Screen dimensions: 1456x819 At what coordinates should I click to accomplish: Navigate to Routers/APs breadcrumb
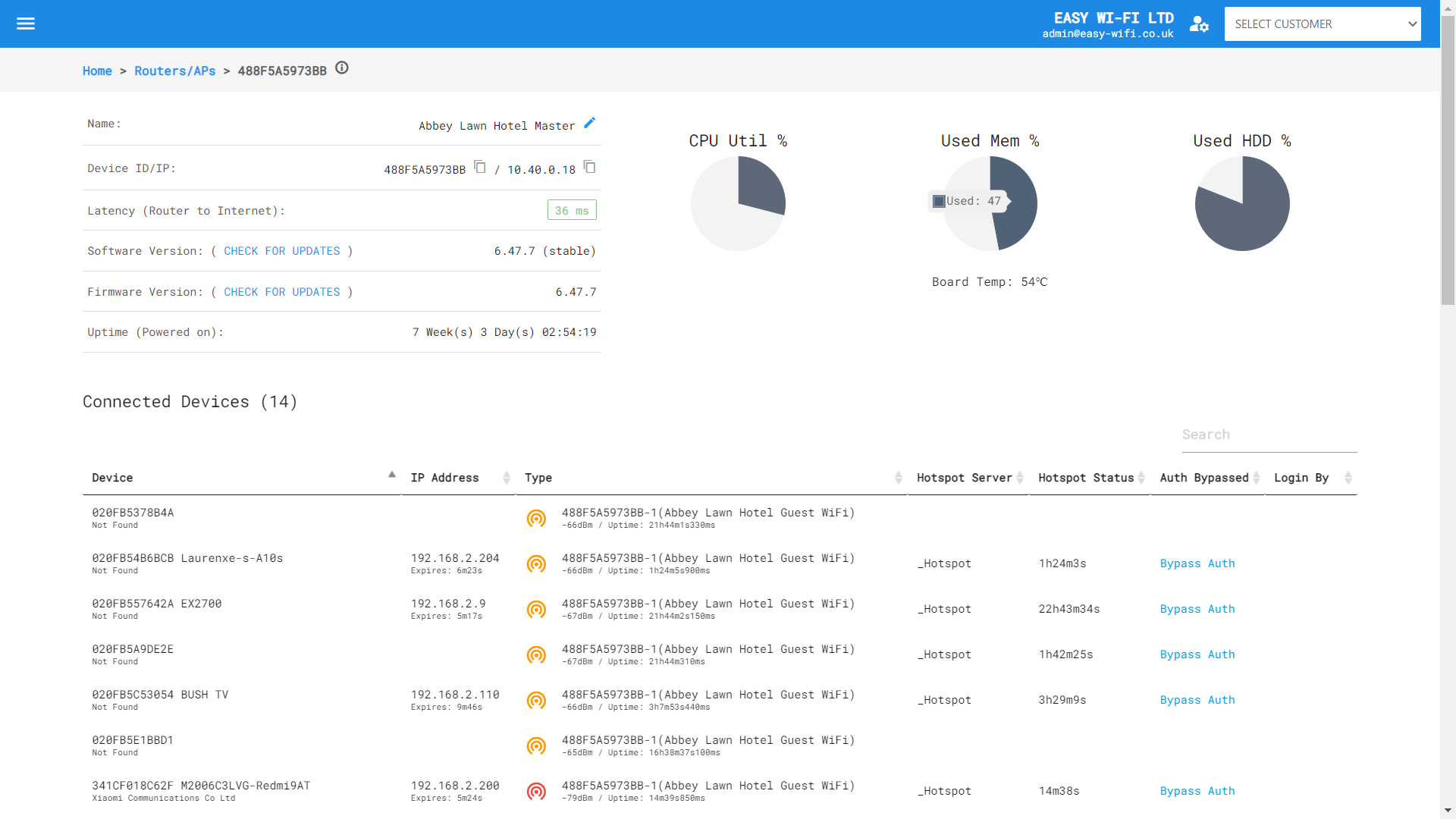pyautogui.click(x=175, y=71)
